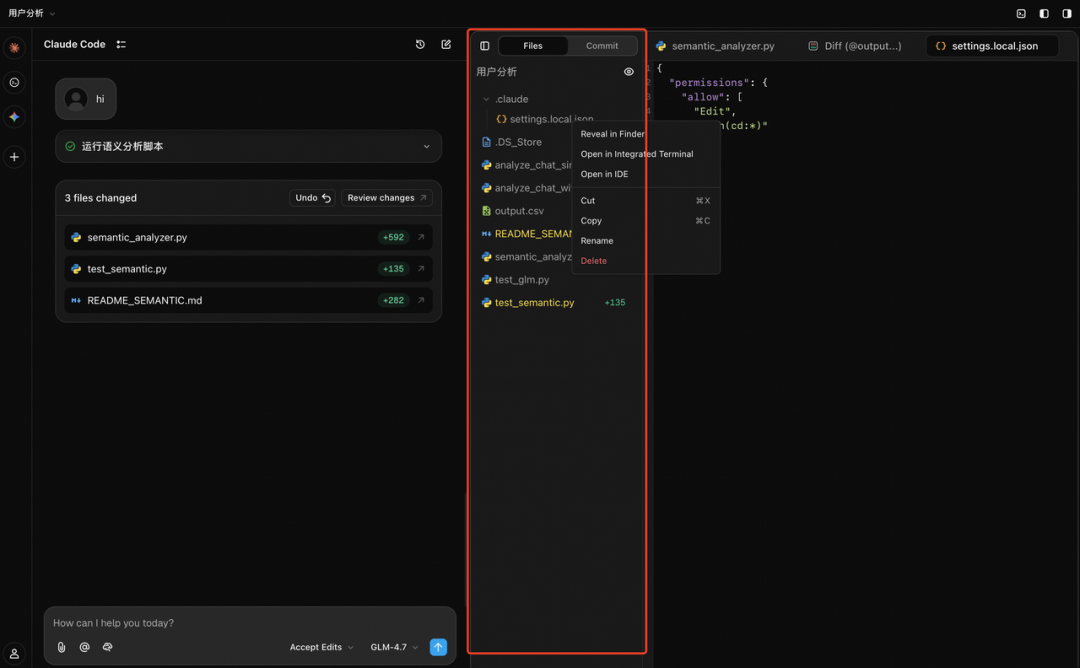The image size is (1080, 668).
Task: Click the Review changes button
Action: point(386,198)
